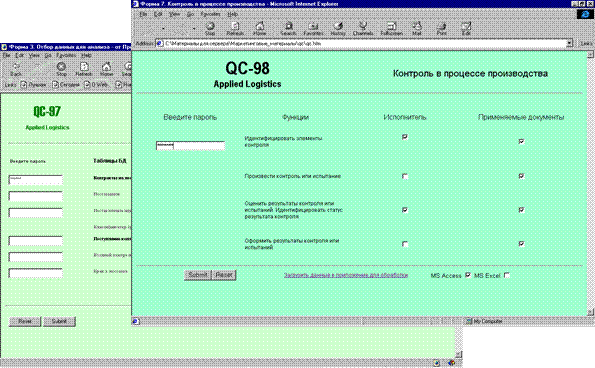The width and height of the screenshot is (595, 368).
Task: Open File menu in QC-98 window
Action: point(143,14)
